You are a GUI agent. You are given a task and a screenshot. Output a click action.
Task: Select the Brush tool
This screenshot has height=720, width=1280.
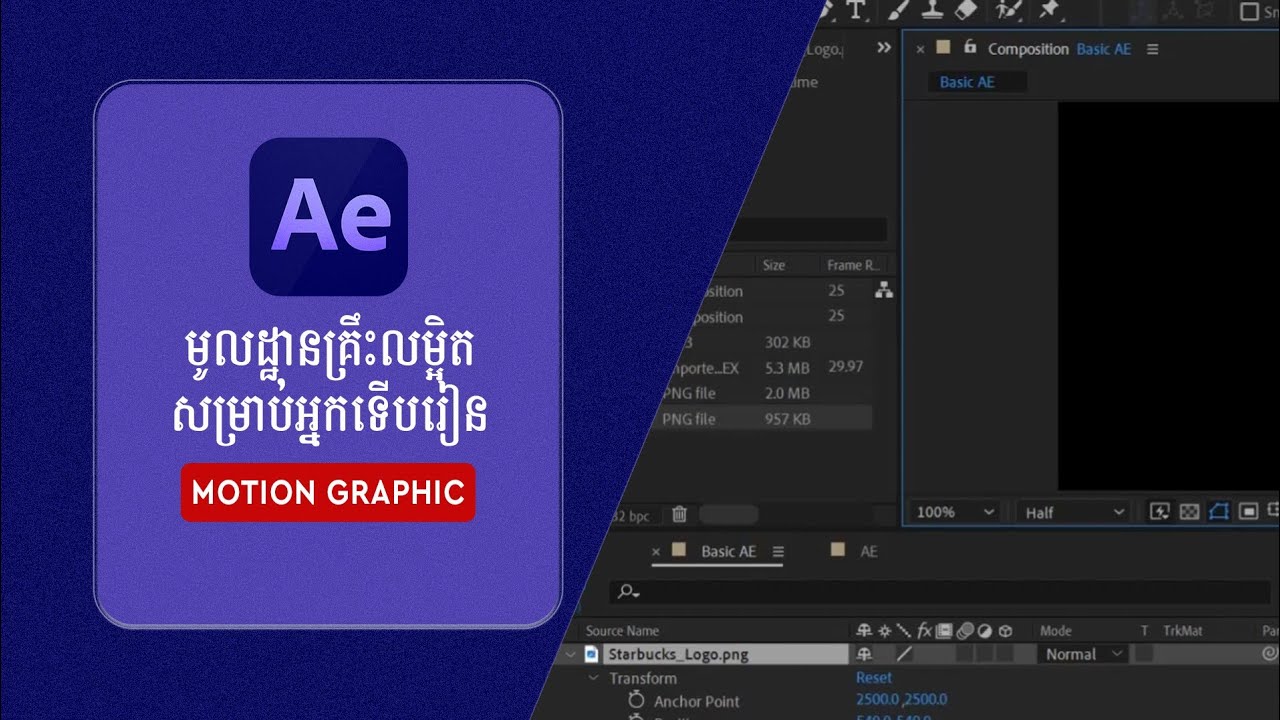click(x=897, y=10)
